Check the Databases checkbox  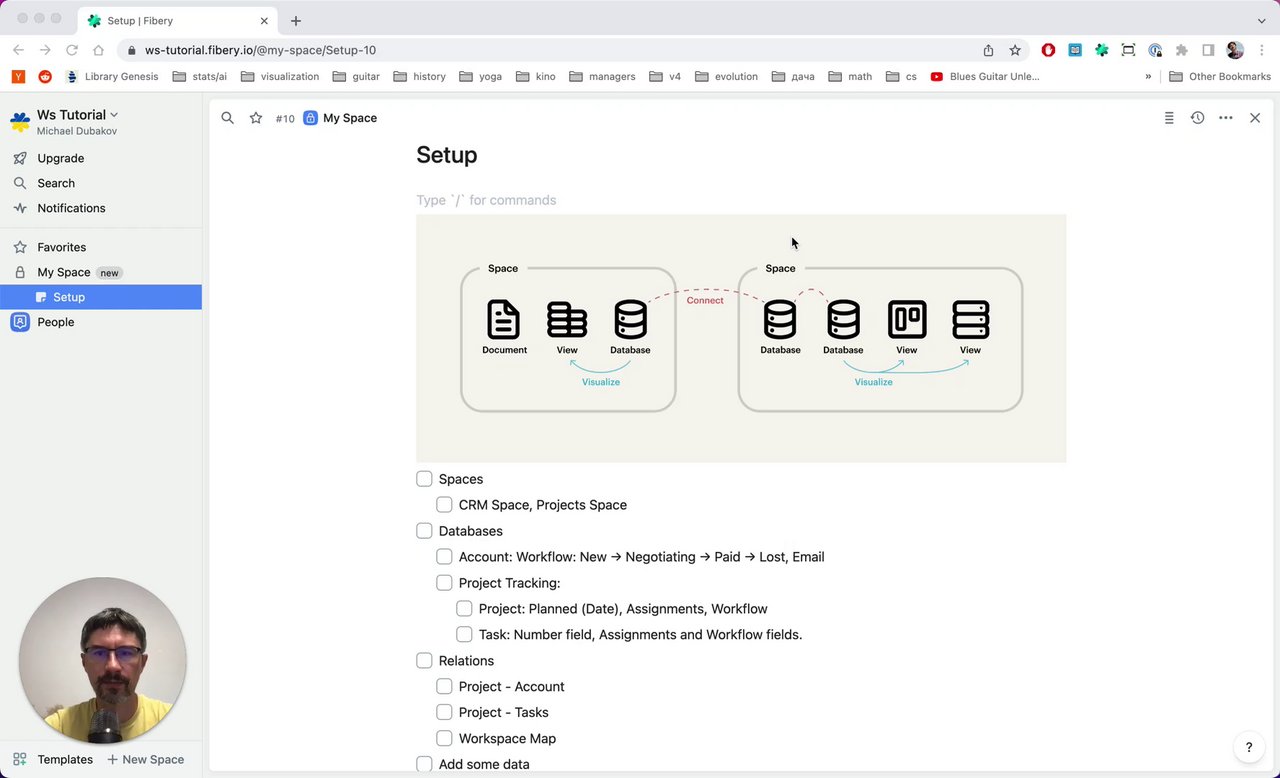click(x=425, y=531)
